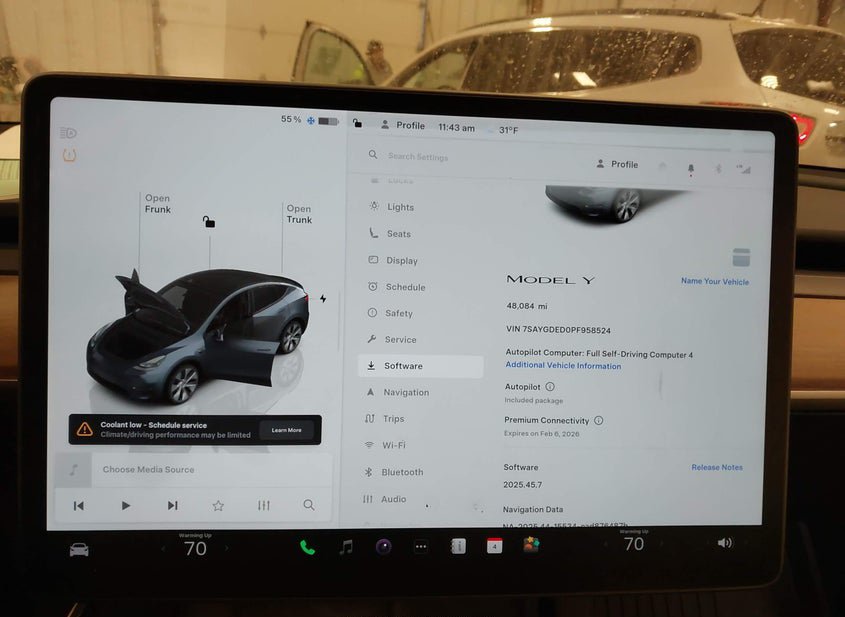Tap the battery level indicator

point(328,121)
